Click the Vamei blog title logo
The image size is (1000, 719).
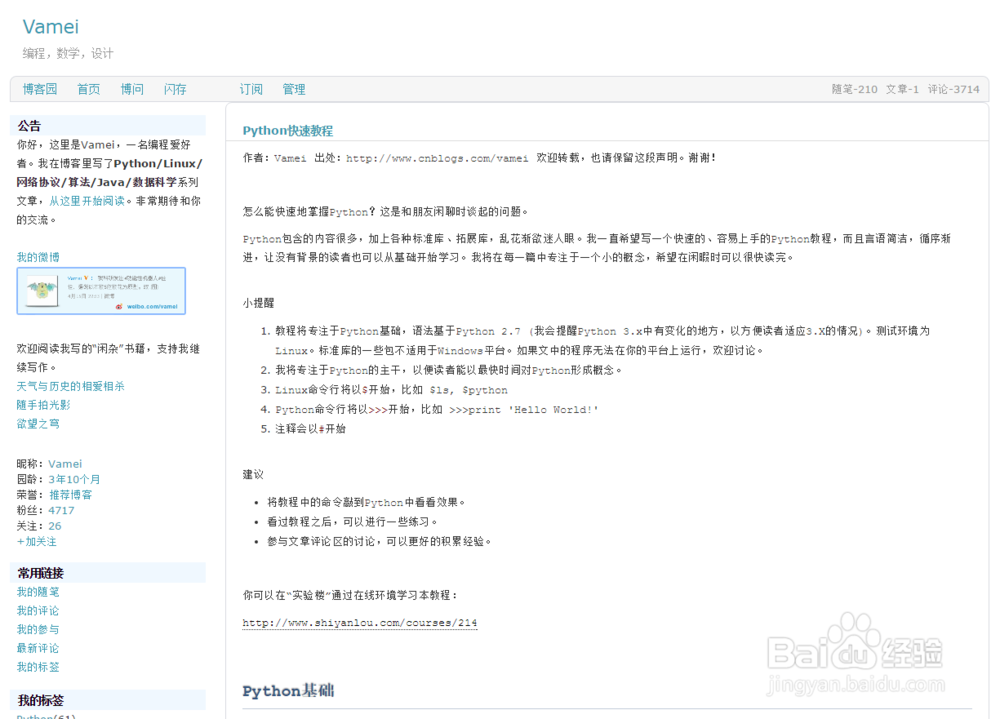tap(50, 26)
